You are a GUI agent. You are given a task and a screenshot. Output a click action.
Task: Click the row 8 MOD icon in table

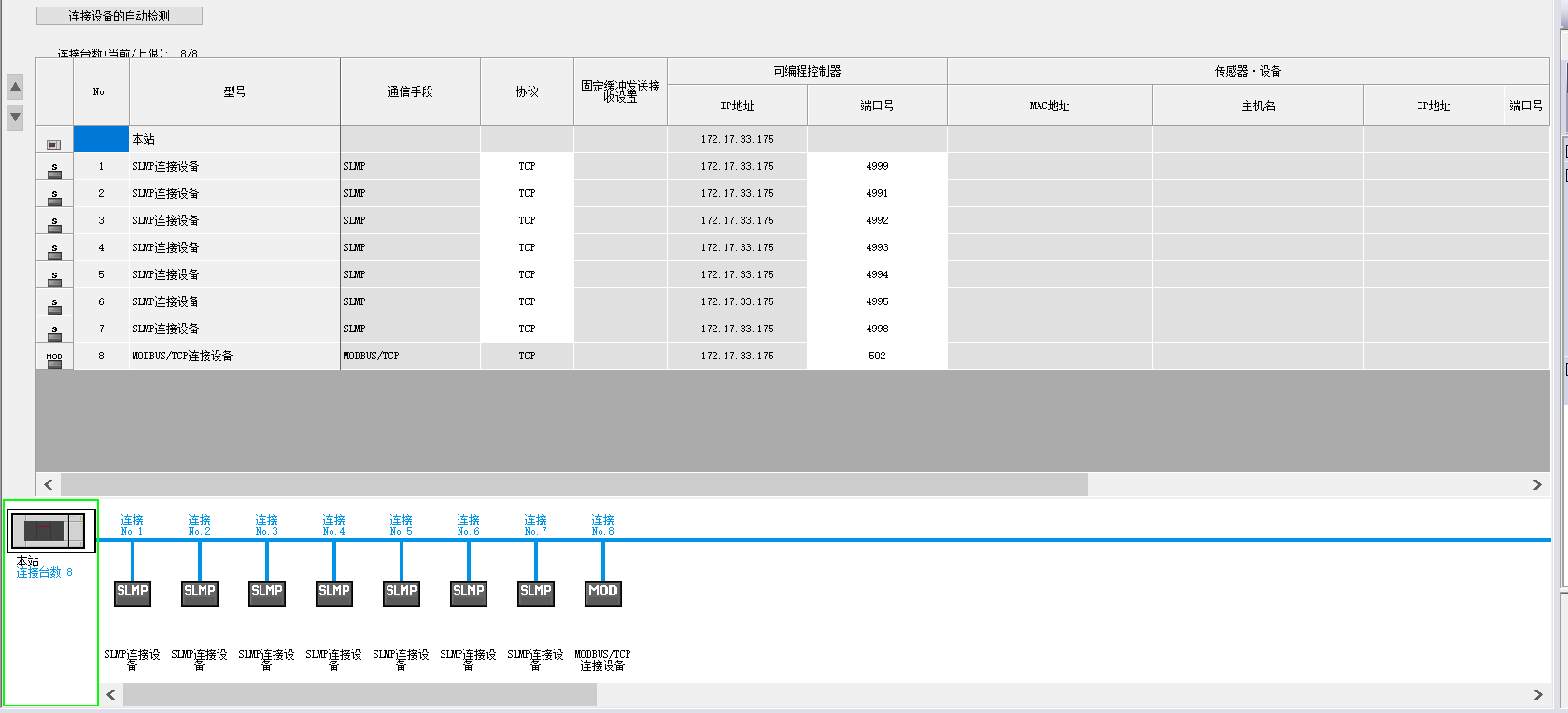click(x=54, y=358)
